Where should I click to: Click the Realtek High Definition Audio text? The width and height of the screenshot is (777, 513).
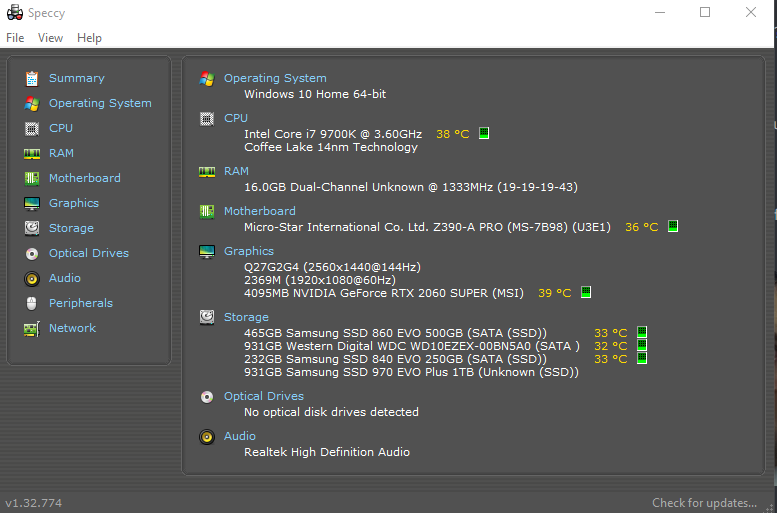327,452
